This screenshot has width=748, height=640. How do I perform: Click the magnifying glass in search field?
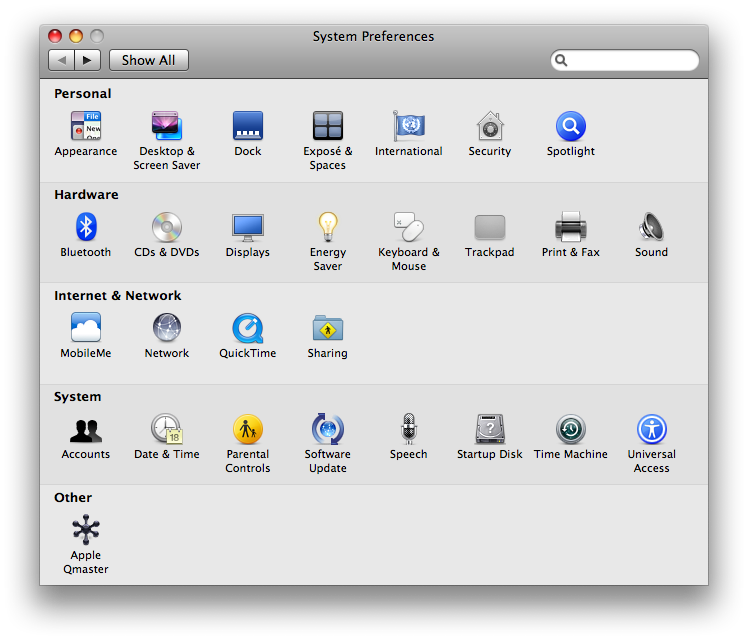coord(561,60)
